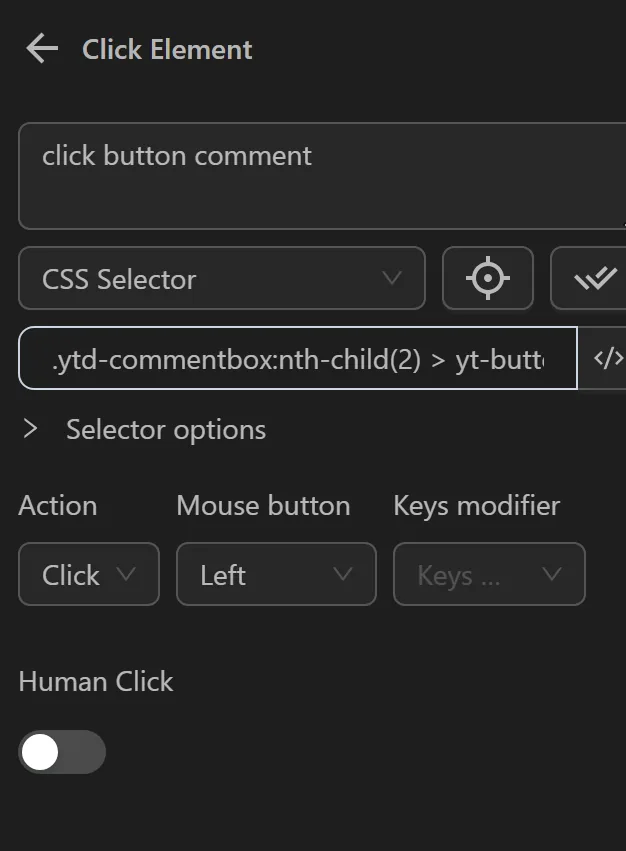Open the Action dropdown showing Click
The height and width of the screenshot is (851, 626).
[x=88, y=574]
